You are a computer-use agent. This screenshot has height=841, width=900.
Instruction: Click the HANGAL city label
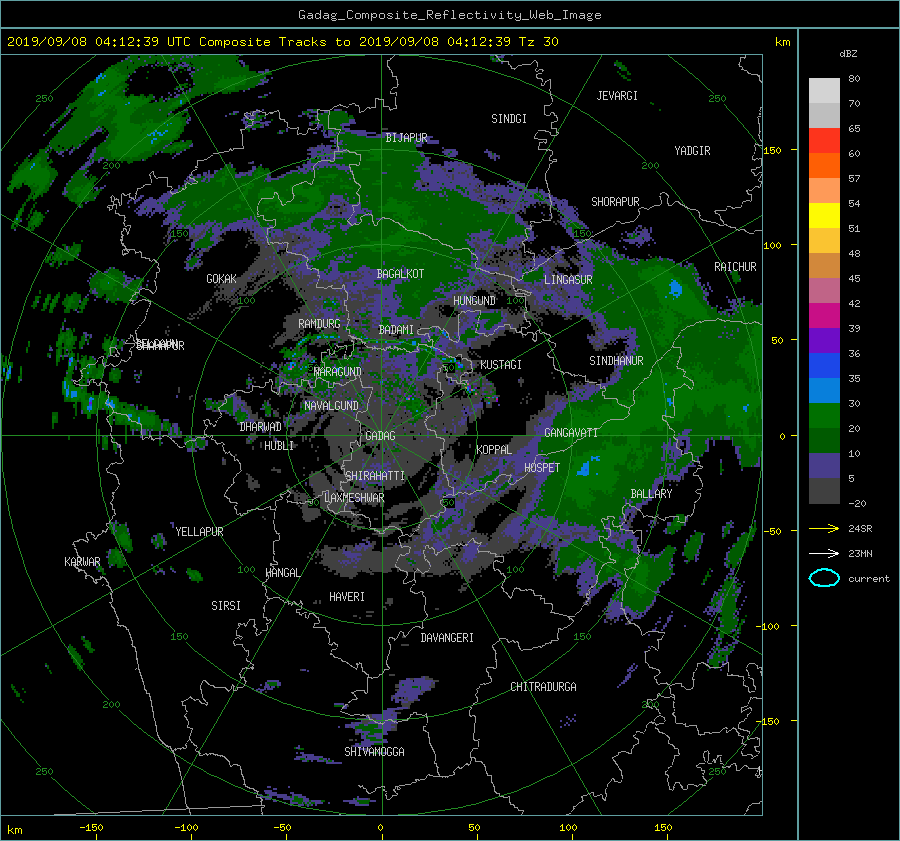coord(282,573)
